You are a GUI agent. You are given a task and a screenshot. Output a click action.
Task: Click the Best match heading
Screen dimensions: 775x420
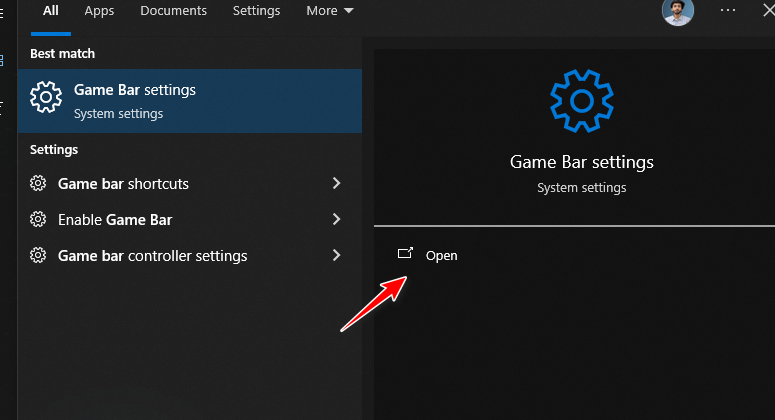pyautogui.click(x=62, y=53)
